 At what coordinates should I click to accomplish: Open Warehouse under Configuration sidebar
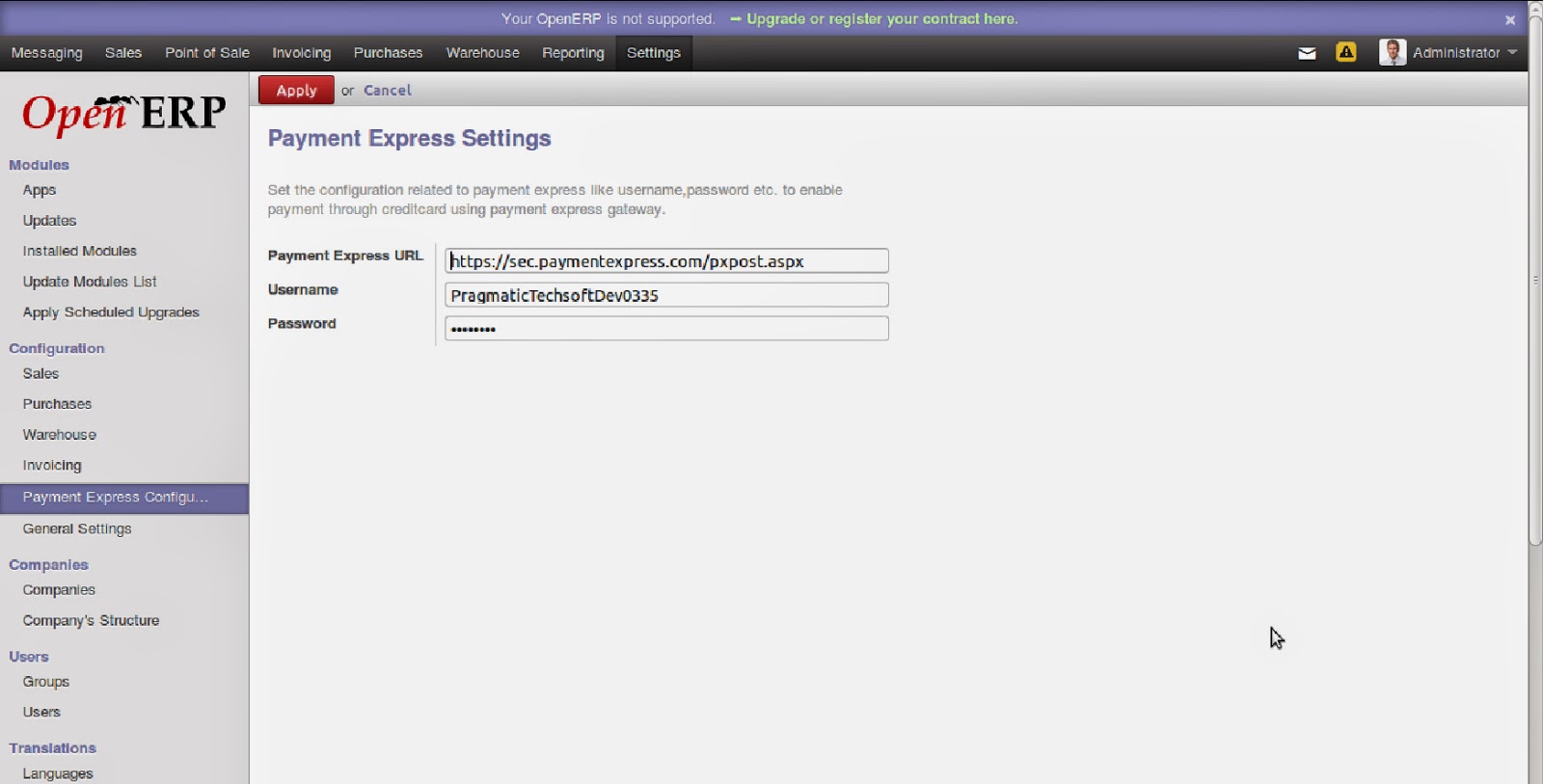pos(60,435)
